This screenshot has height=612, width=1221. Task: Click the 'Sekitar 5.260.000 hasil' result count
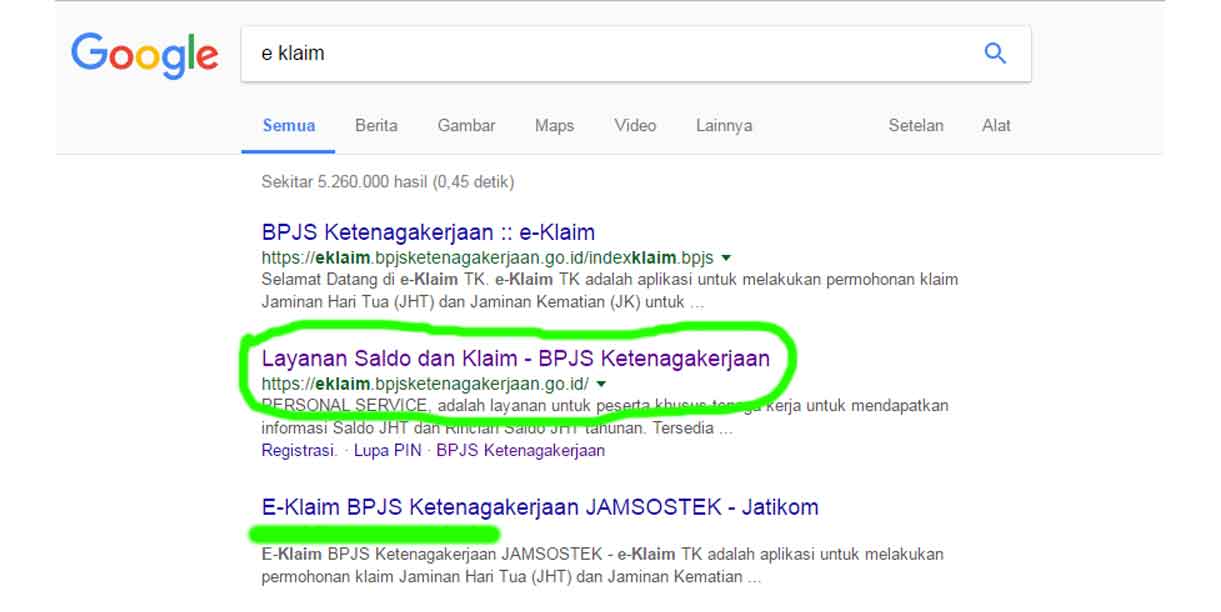point(388,183)
